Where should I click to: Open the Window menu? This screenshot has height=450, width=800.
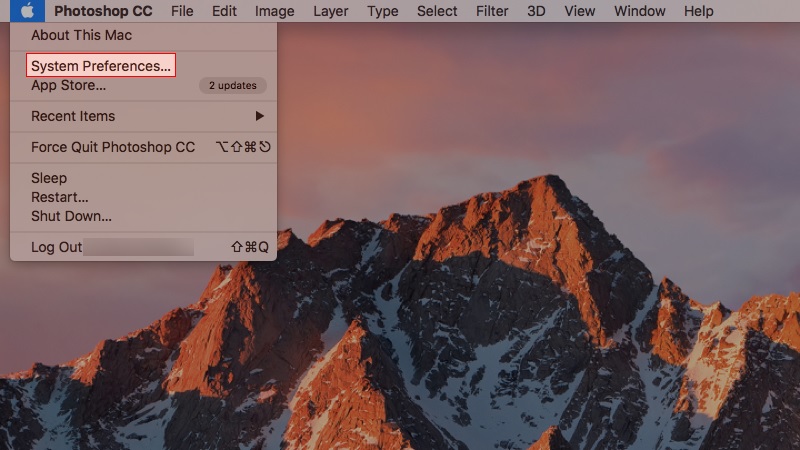point(639,11)
